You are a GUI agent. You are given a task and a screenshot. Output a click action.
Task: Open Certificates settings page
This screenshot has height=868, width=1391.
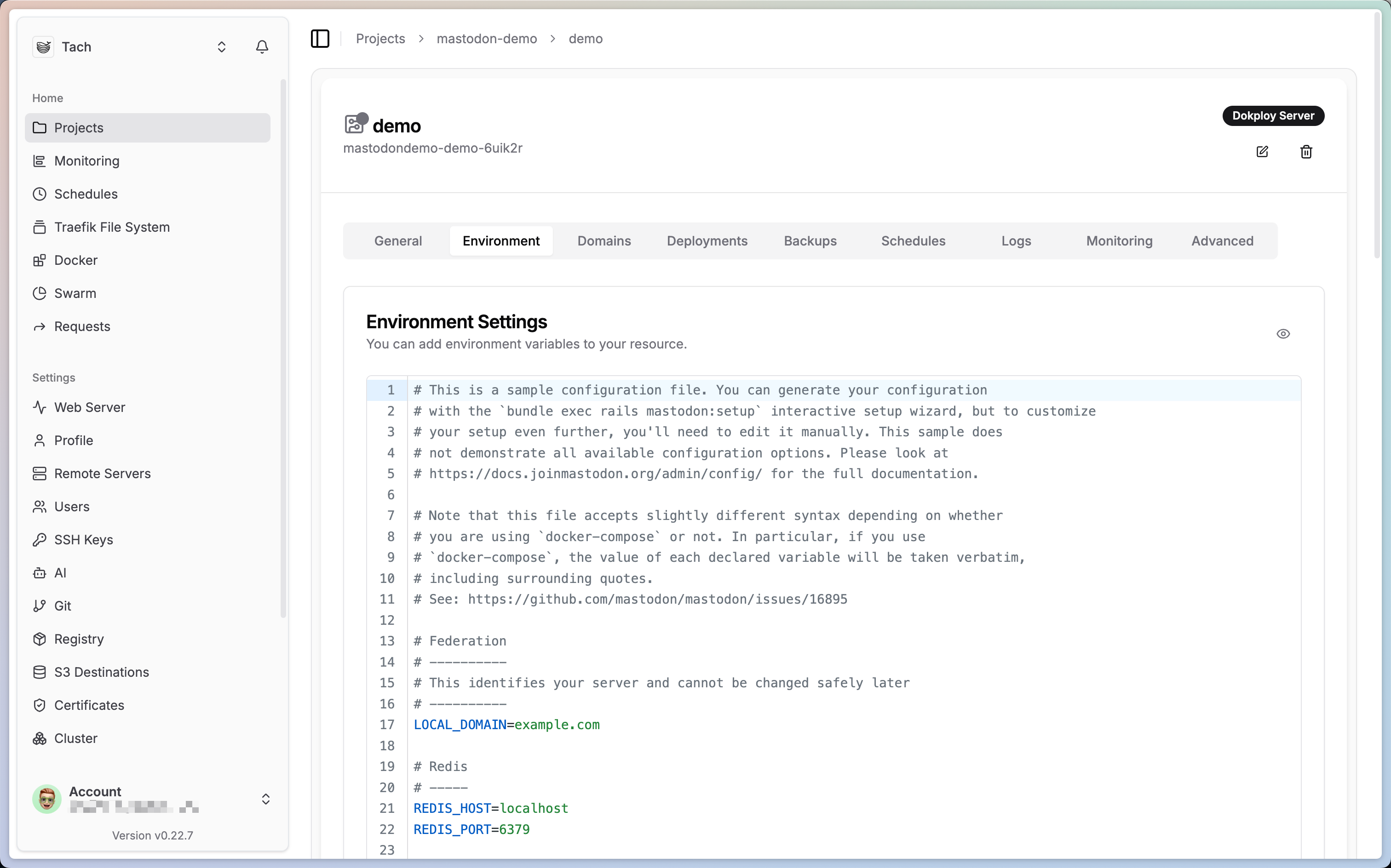click(x=89, y=705)
